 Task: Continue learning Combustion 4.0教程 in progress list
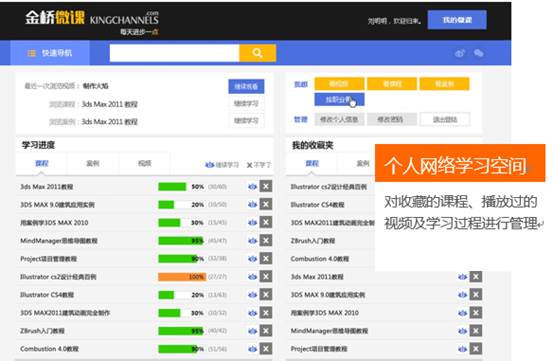point(252,349)
